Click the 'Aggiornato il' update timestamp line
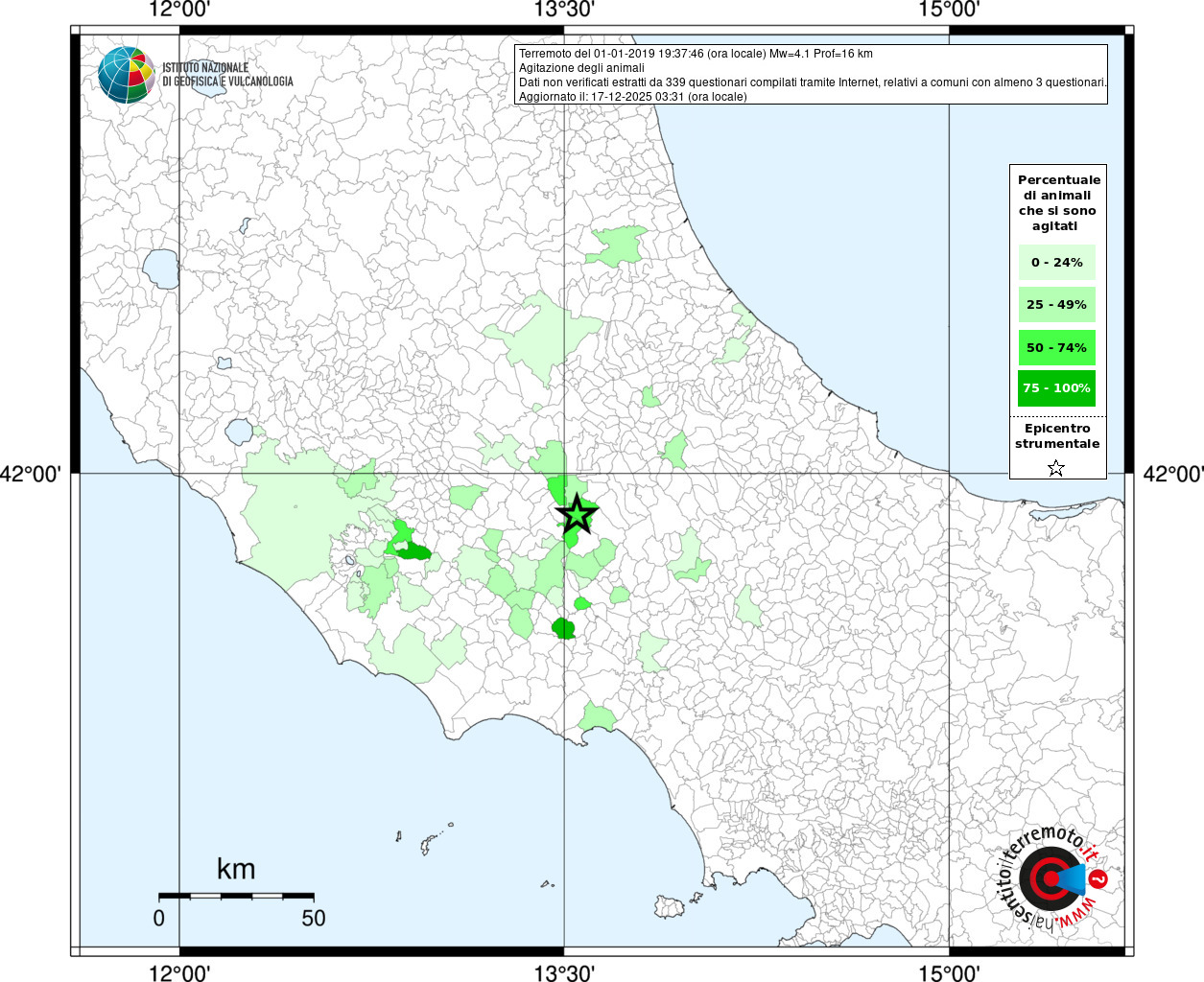 (632, 97)
